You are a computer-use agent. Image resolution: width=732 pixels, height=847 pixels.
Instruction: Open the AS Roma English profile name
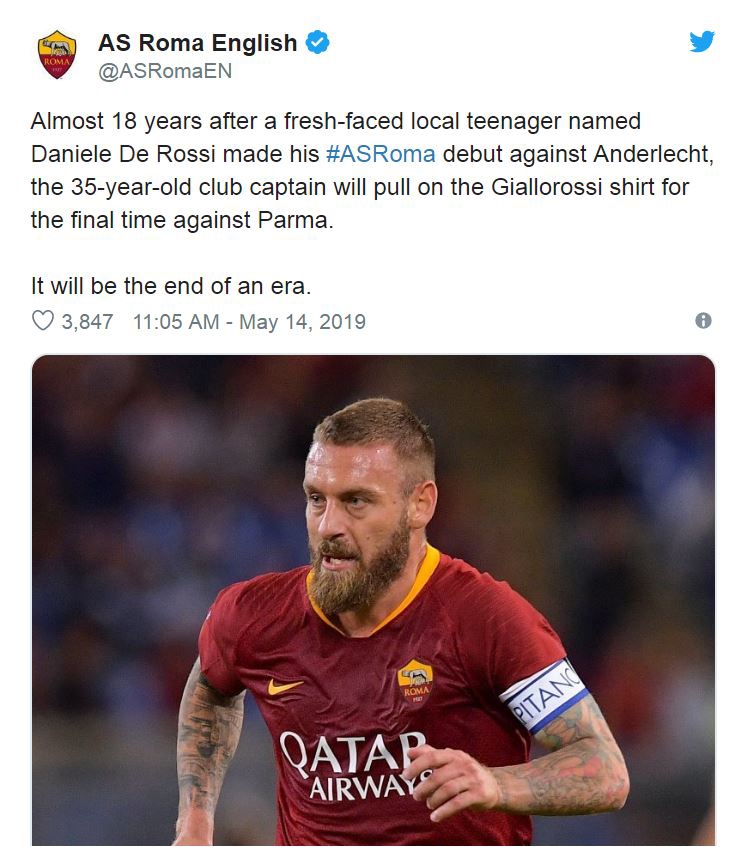[x=197, y=43]
